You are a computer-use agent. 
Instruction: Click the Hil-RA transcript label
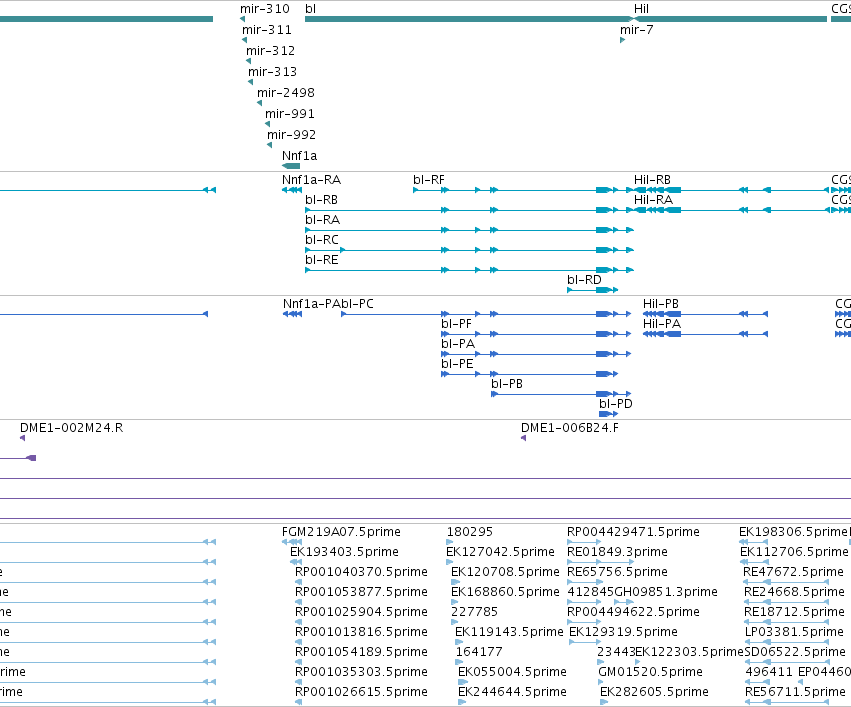tap(653, 200)
